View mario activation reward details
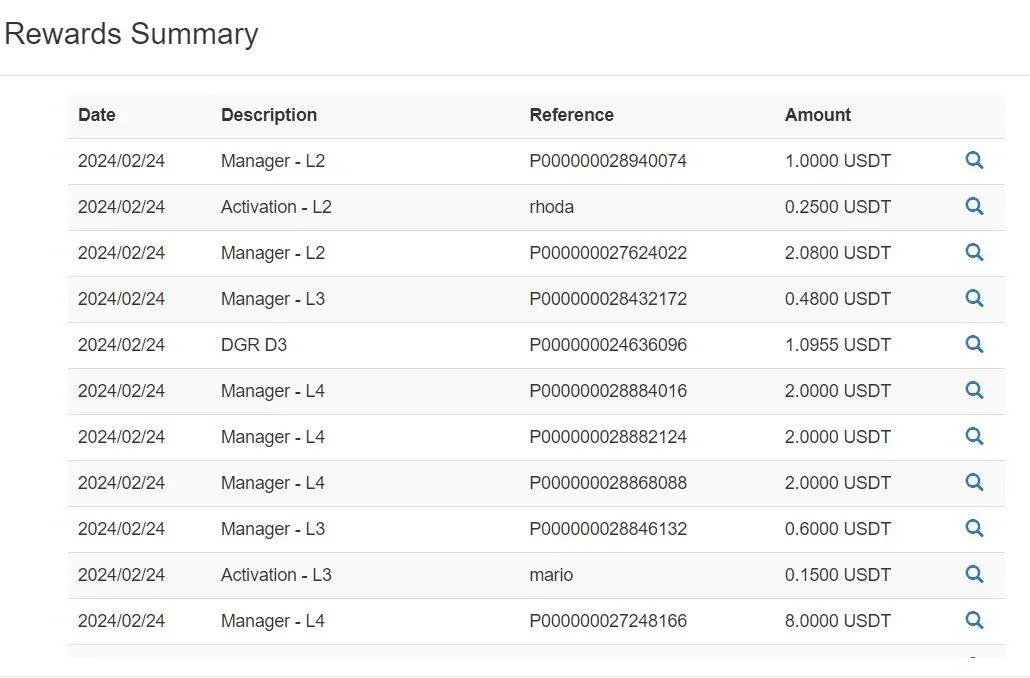Viewport: 1030px width, 678px height. click(974, 574)
